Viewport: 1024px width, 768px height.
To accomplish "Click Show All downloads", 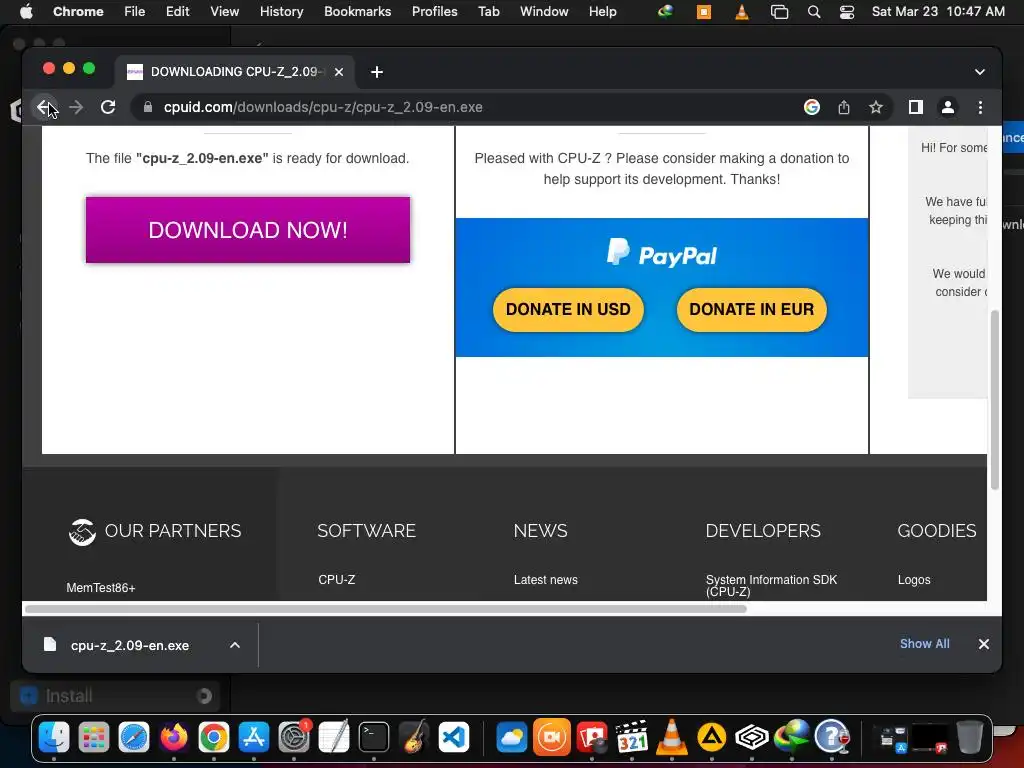I will [x=925, y=644].
